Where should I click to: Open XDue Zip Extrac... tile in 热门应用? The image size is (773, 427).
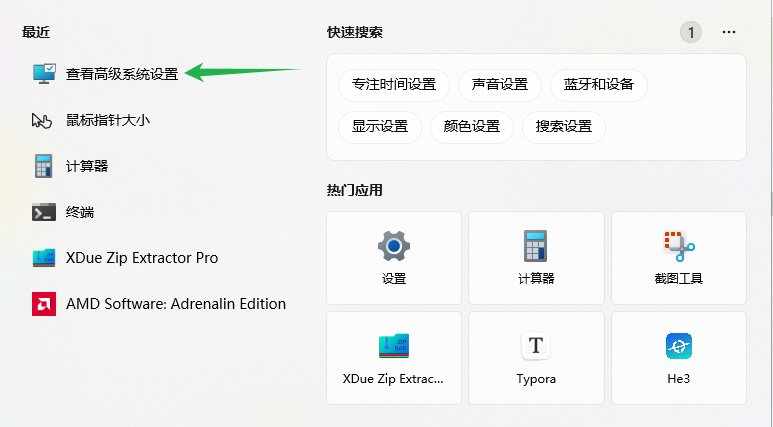(394, 358)
